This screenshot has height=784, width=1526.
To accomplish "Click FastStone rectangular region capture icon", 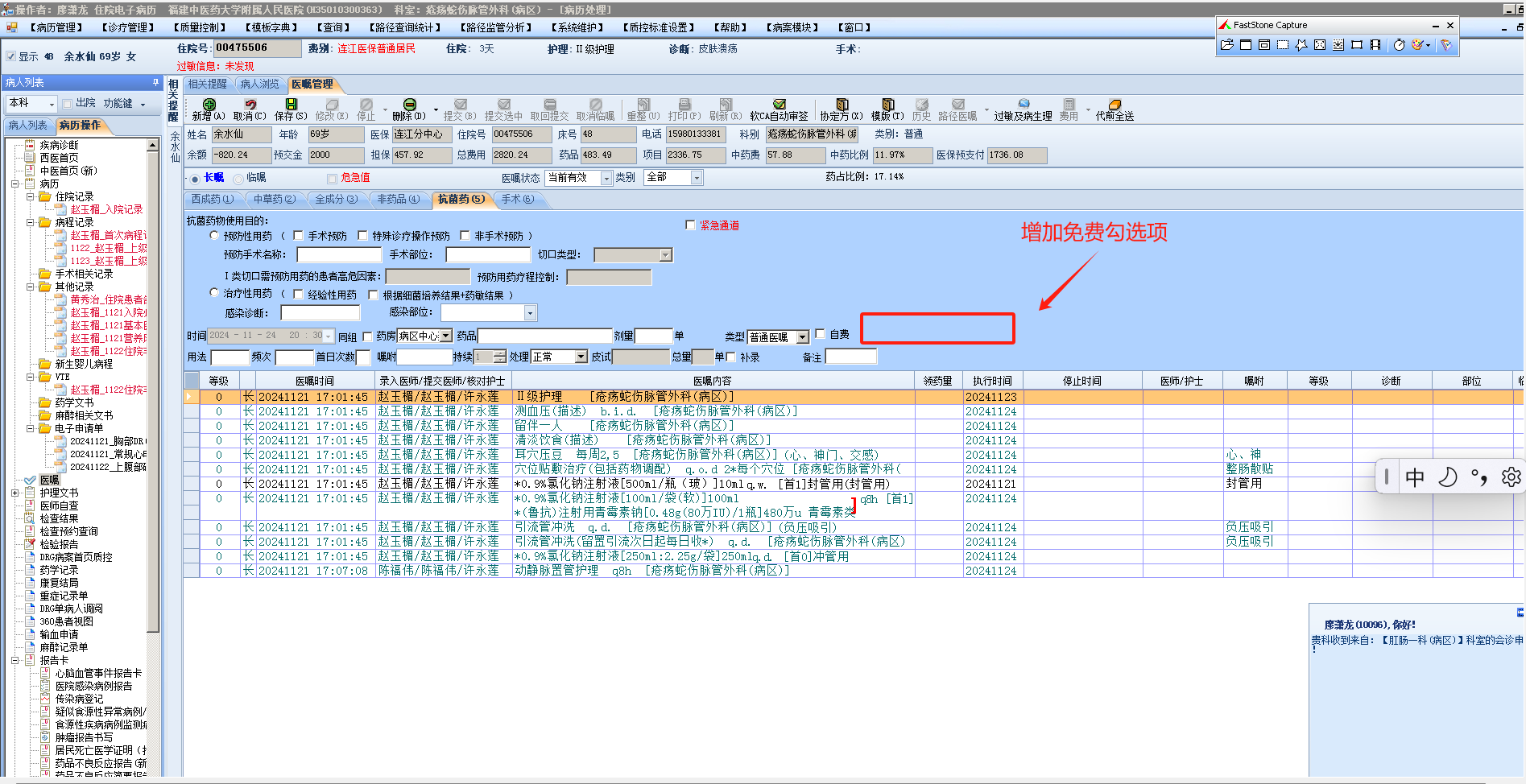I will pyautogui.click(x=1283, y=45).
